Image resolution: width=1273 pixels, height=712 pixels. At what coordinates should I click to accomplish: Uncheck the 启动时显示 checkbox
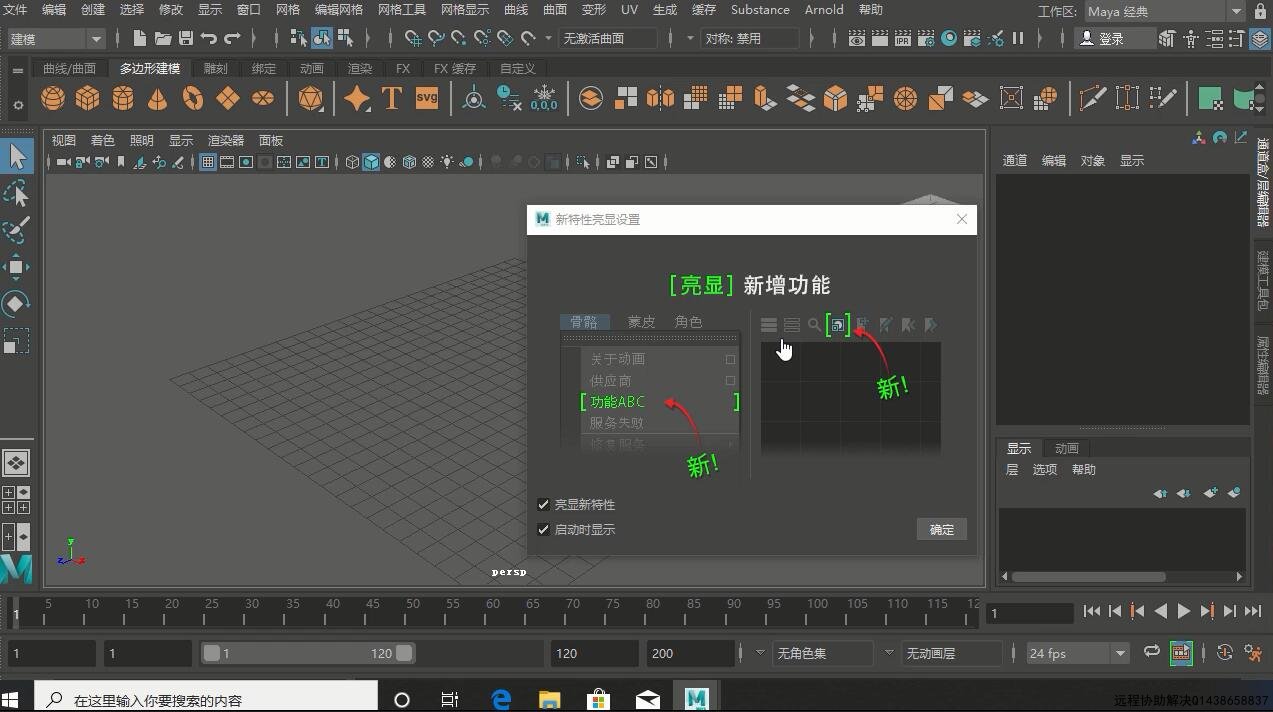[x=543, y=530]
